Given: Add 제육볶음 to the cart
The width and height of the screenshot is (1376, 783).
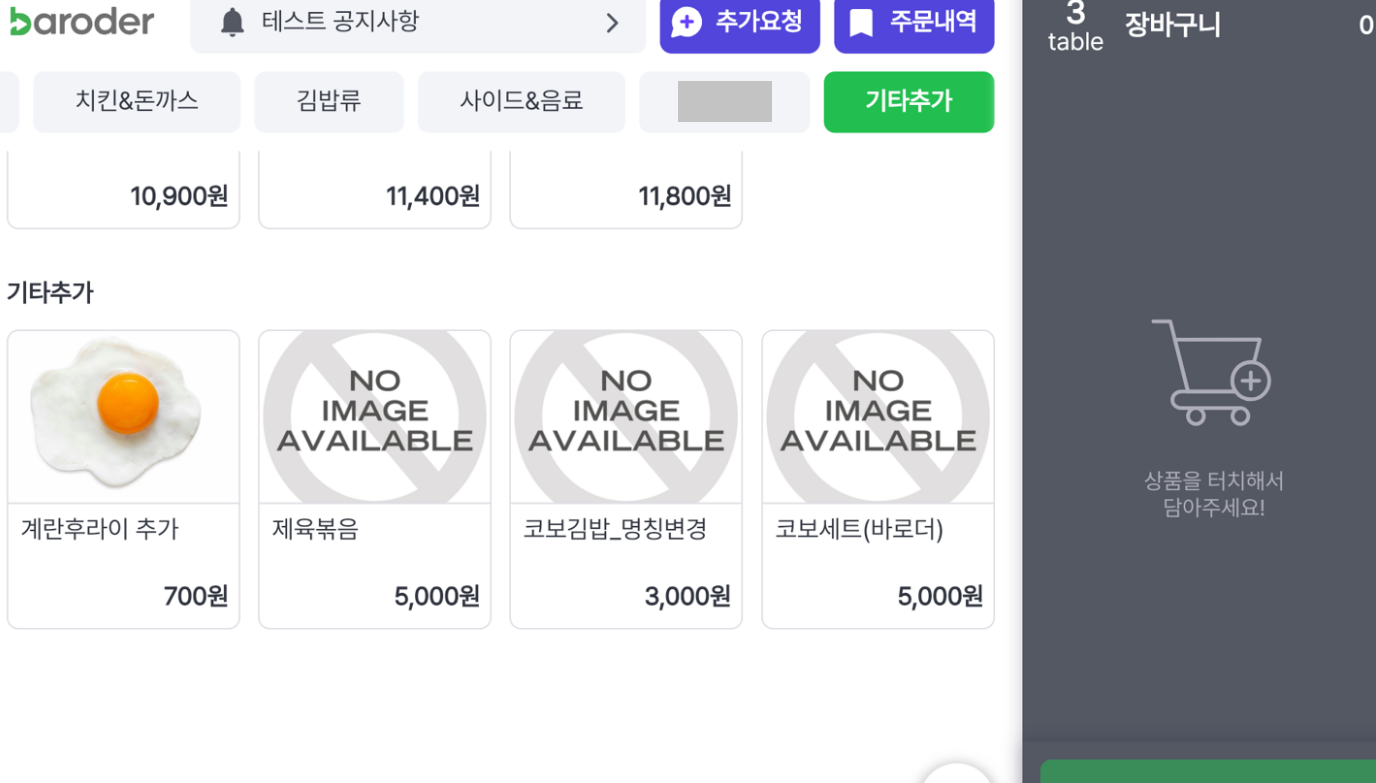Looking at the screenshot, I should [x=374, y=479].
